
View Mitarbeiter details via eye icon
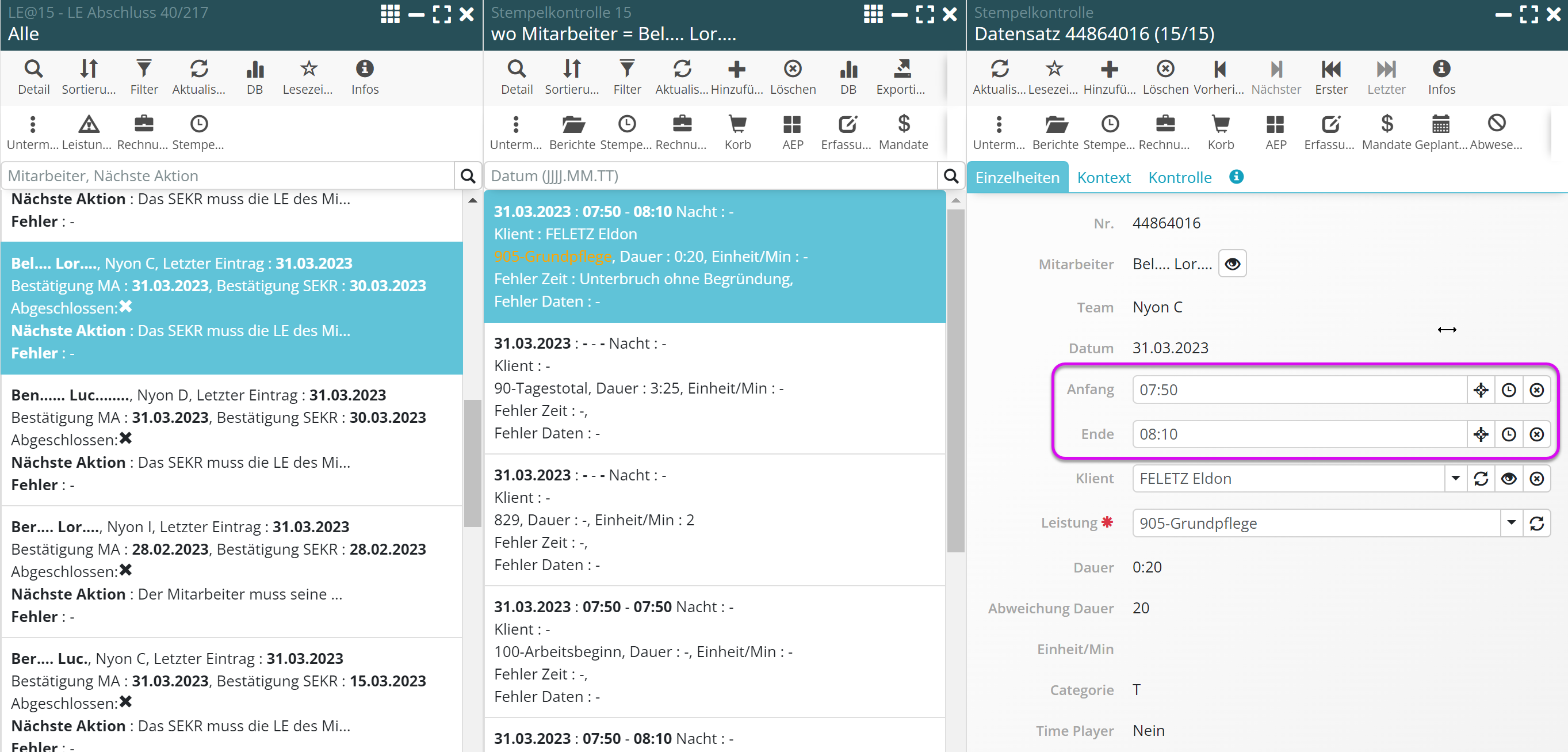[1232, 264]
